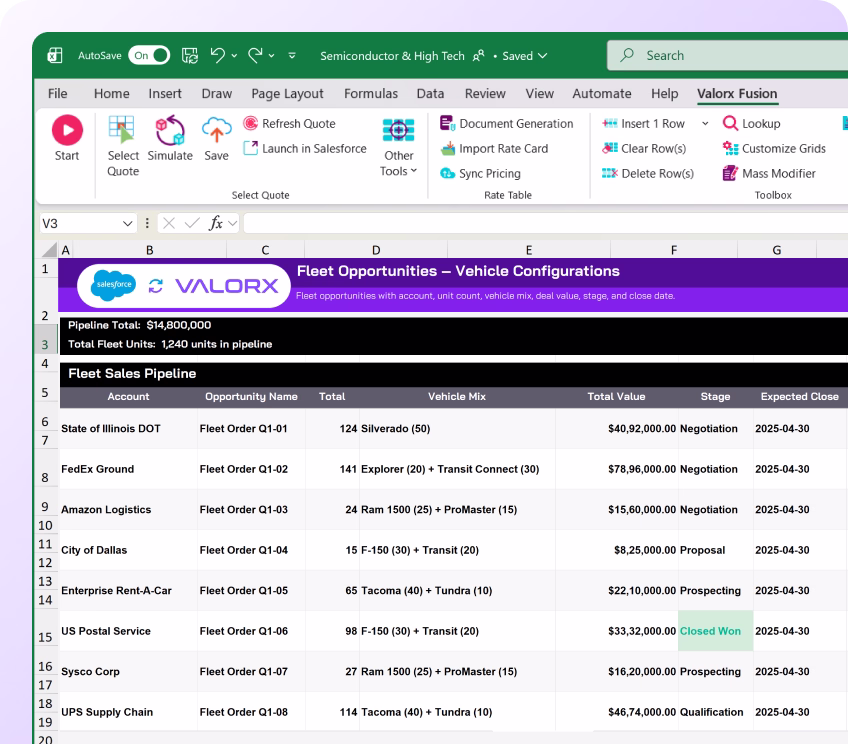The height and width of the screenshot is (744, 848).
Task: Open the Page Layout tab
Action: click(x=287, y=94)
